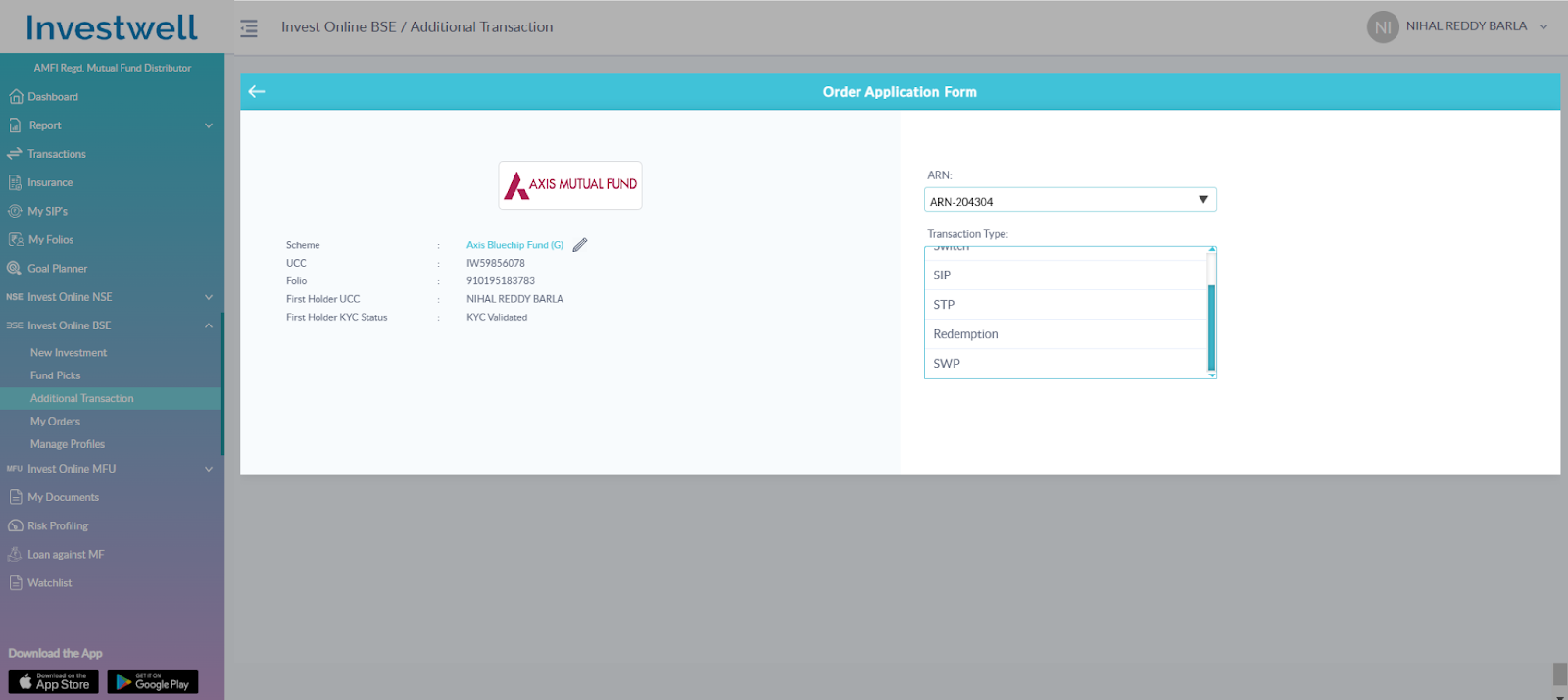Select SWP transaction type
This screenshot has height=700, width=1568.
pos(1066,364)
